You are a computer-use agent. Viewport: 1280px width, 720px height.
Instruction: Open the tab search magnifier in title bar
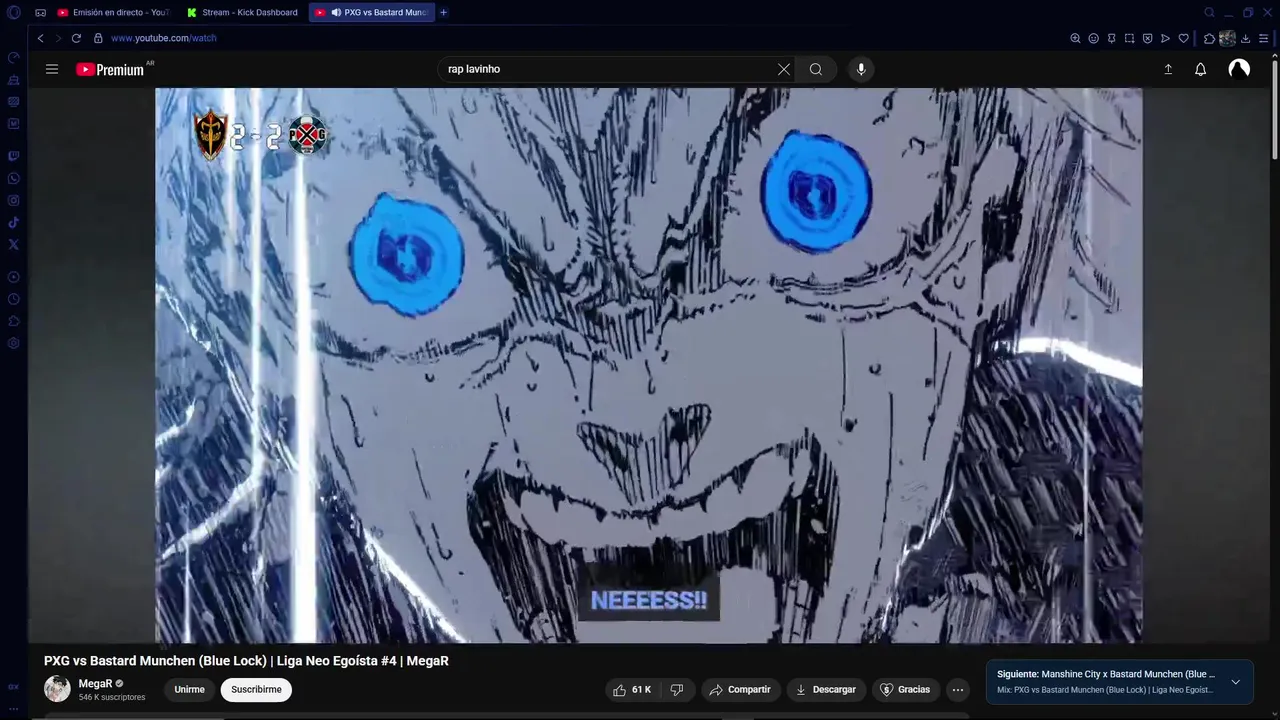pos(1209,13)
